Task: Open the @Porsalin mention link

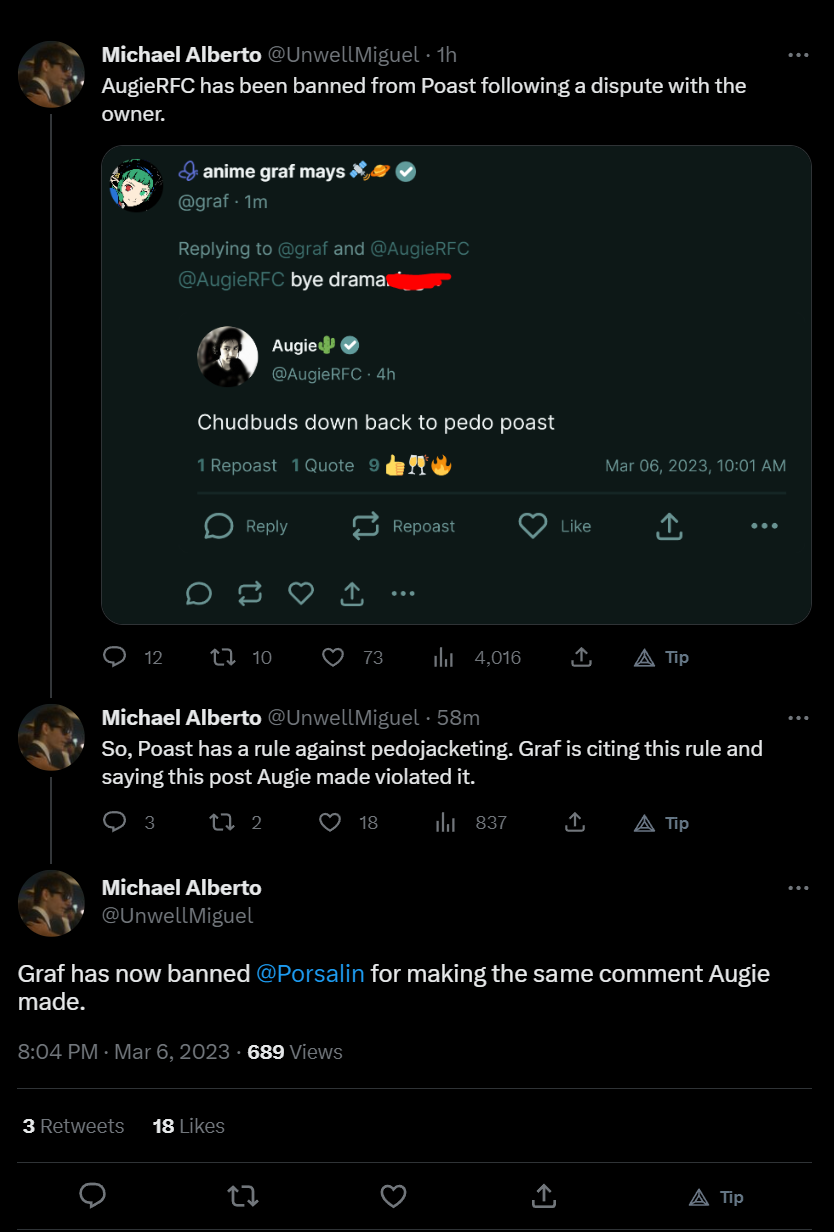Action: coord(310,973)
